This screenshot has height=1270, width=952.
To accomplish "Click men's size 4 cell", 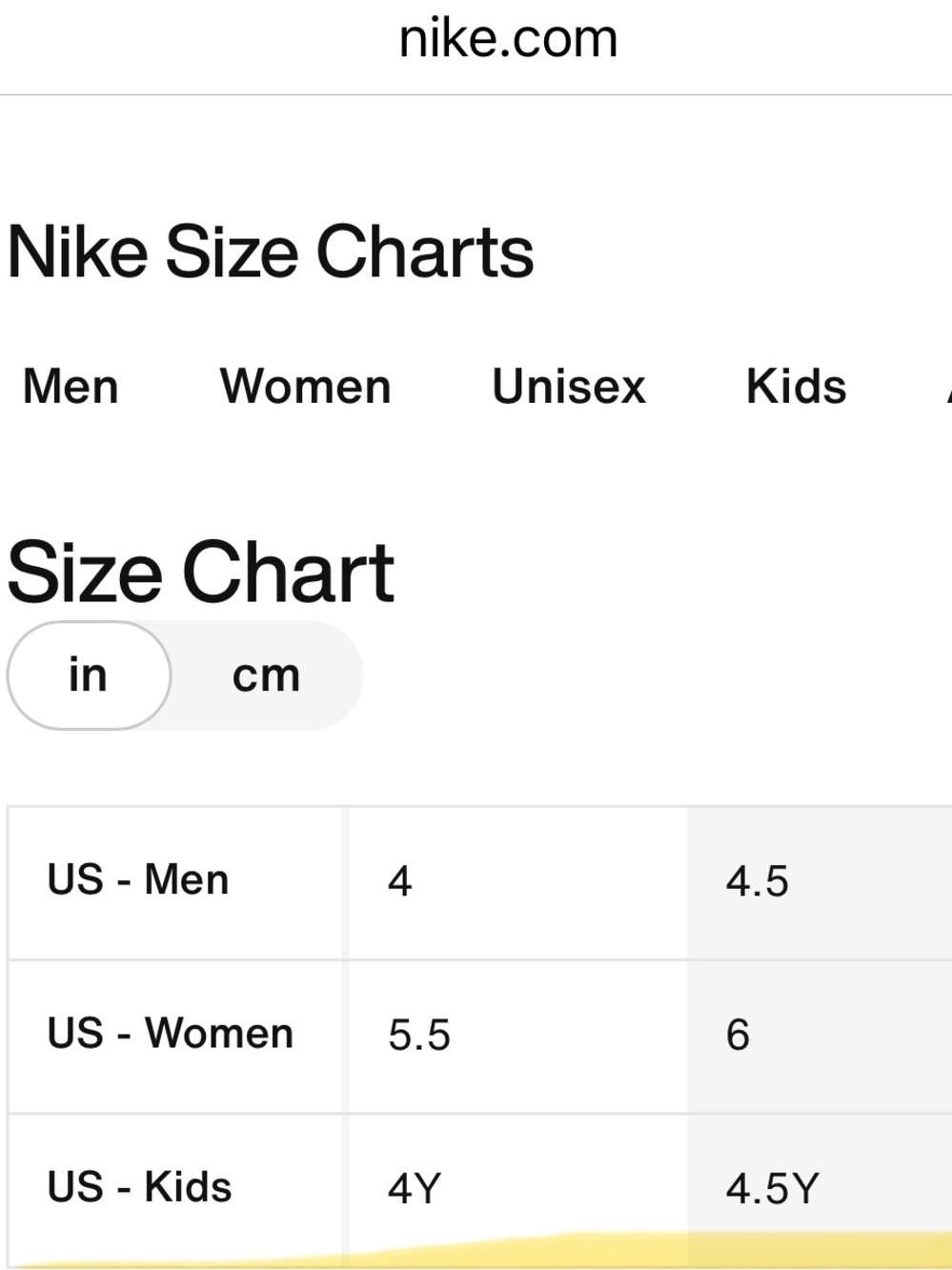I will coord(517,882).
